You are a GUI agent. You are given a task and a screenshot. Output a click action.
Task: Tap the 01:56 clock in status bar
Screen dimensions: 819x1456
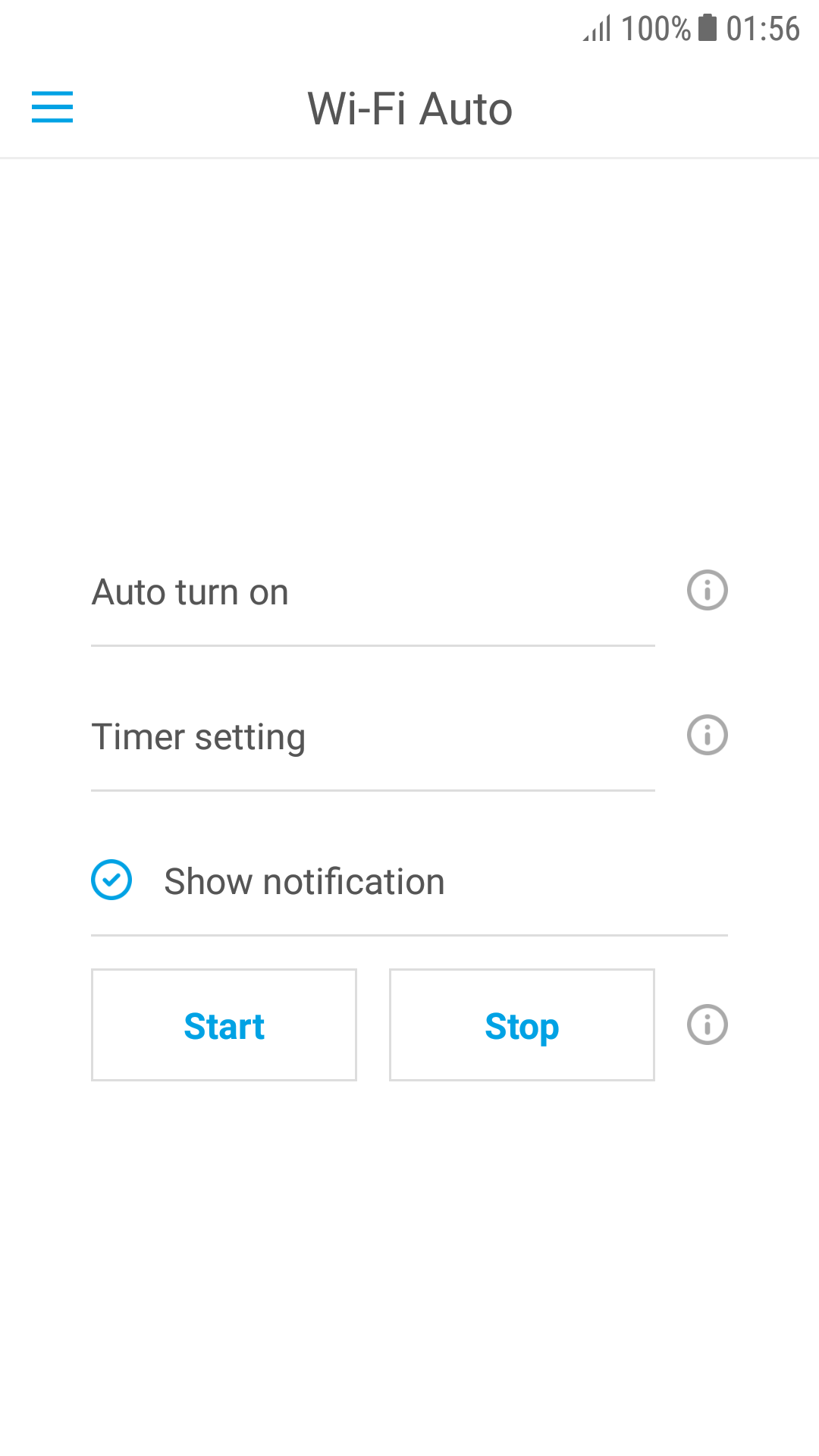pyautogui.click(x=762, y=29)
